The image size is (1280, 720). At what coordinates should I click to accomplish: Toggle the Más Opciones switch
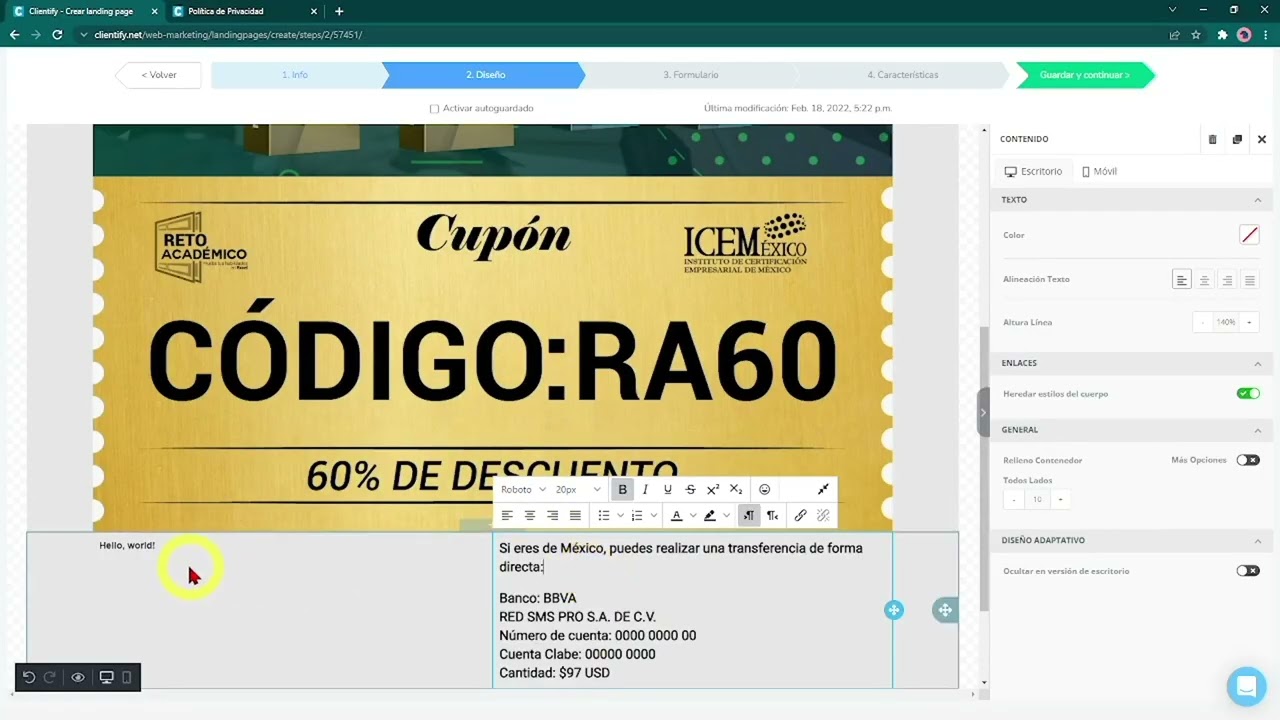1248,460
